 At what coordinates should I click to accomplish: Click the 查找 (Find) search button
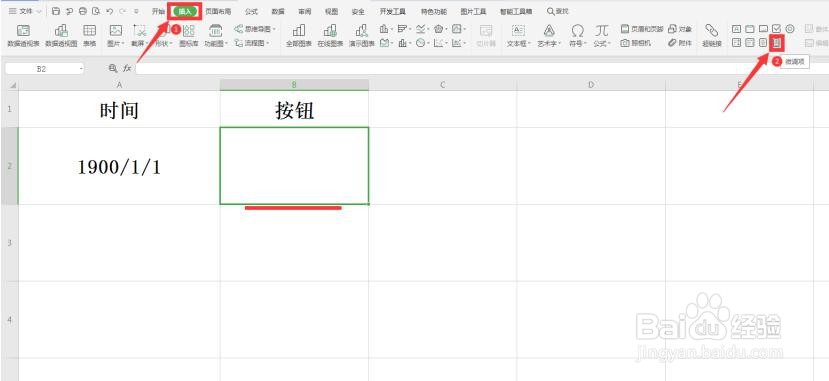[x=558, y=11]
